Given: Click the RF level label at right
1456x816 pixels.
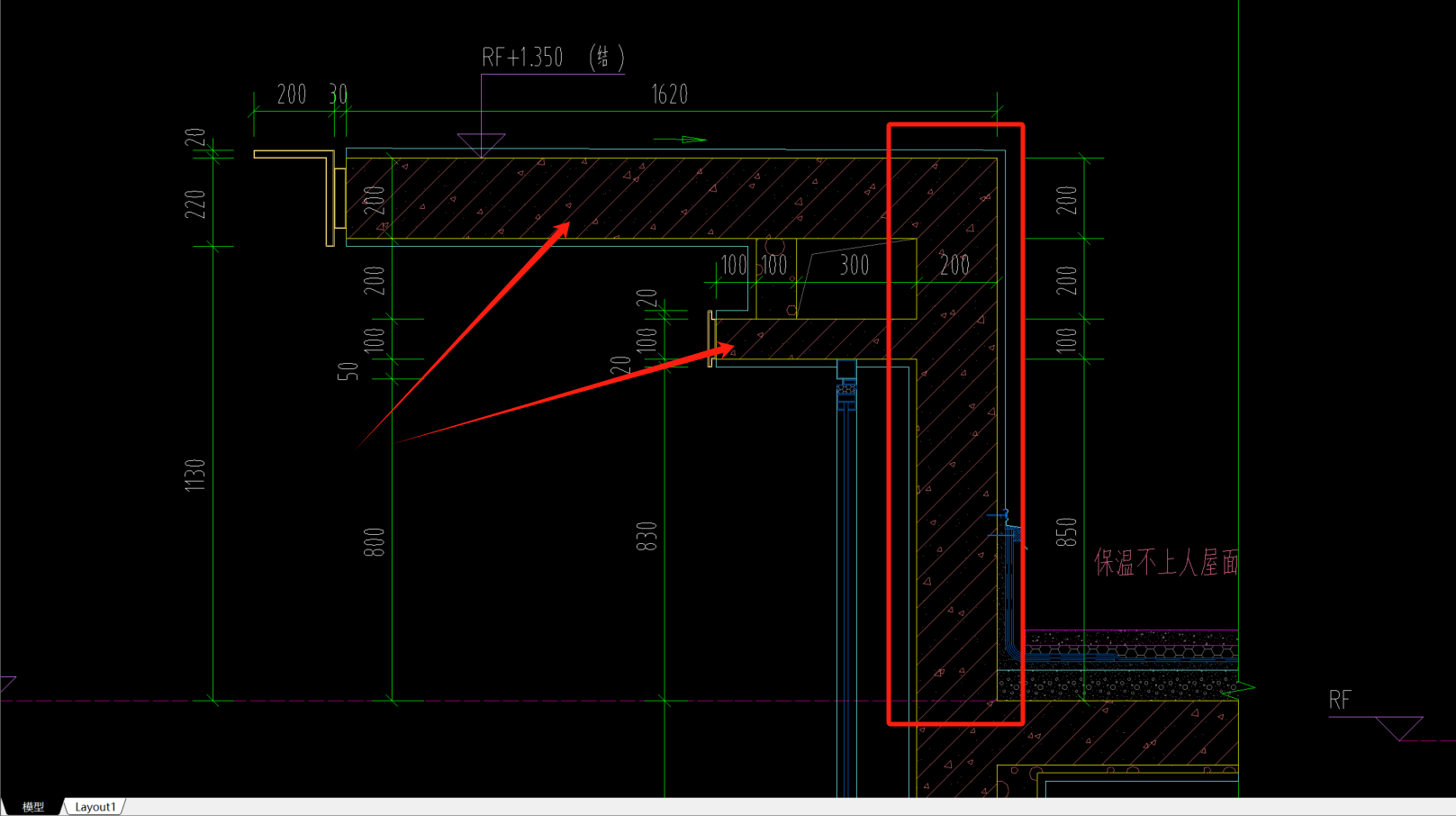Looking at the screenshot, I should (1340, 701).
